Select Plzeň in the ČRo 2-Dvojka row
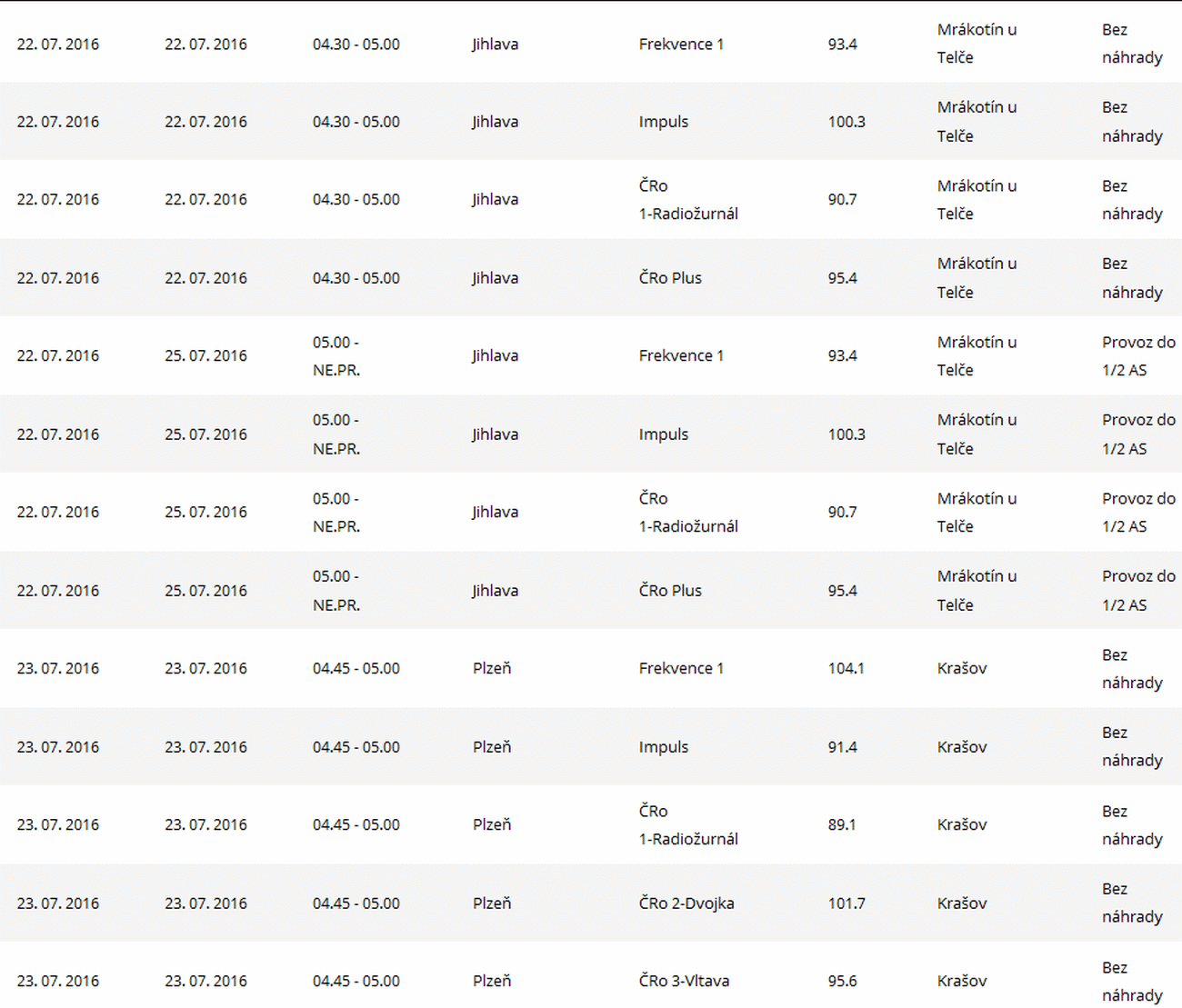 [x=492, y=903]
